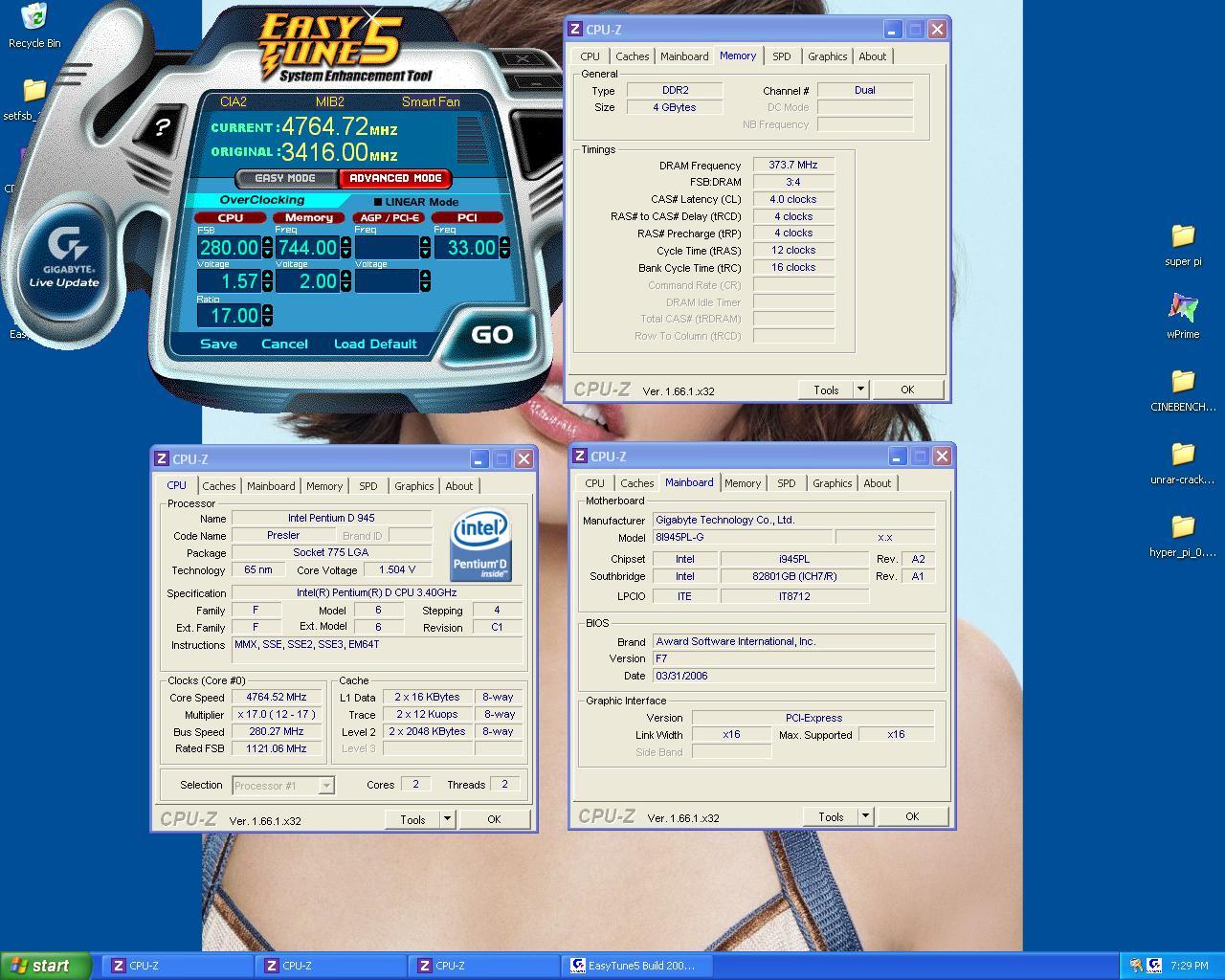Screen dimensions: 1225x980
Task: Open the setfsb folder on desktop
Action: pyautogui.click(x=33, y=91)
